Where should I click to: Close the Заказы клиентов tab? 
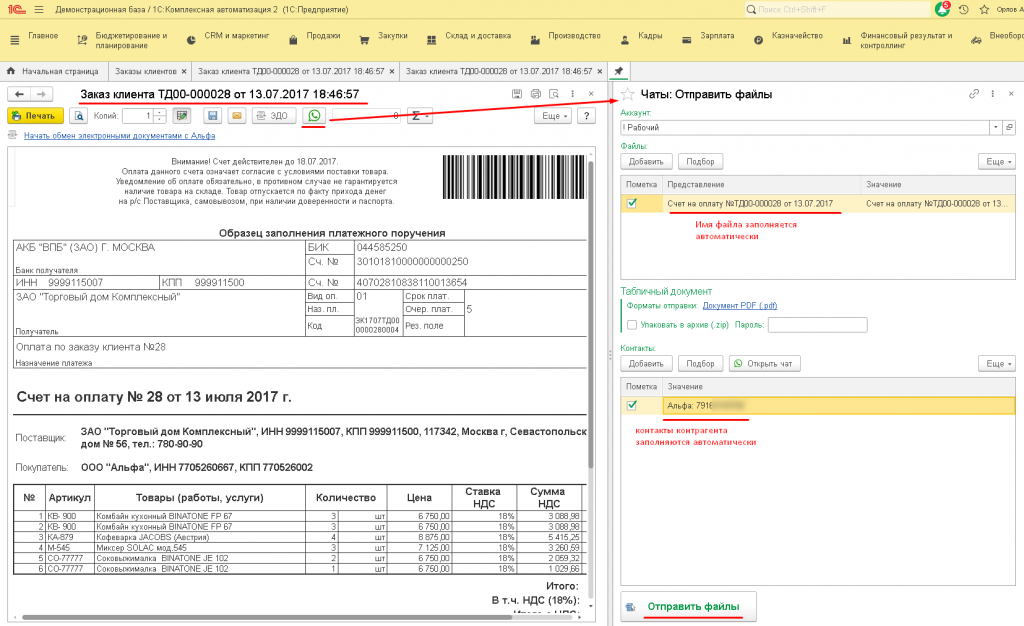click(x=184, y=71)
